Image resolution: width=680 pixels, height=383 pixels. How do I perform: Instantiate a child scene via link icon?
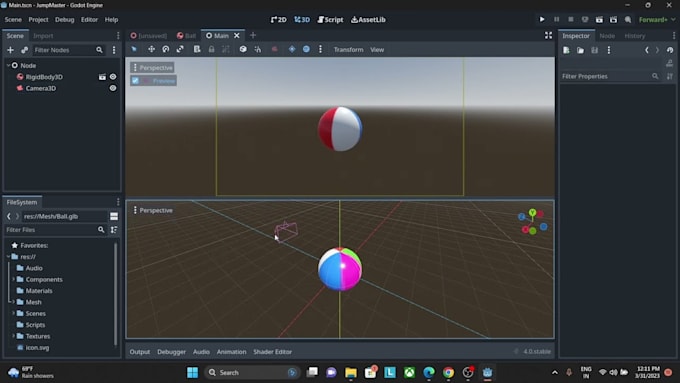(x=25, y=50)
